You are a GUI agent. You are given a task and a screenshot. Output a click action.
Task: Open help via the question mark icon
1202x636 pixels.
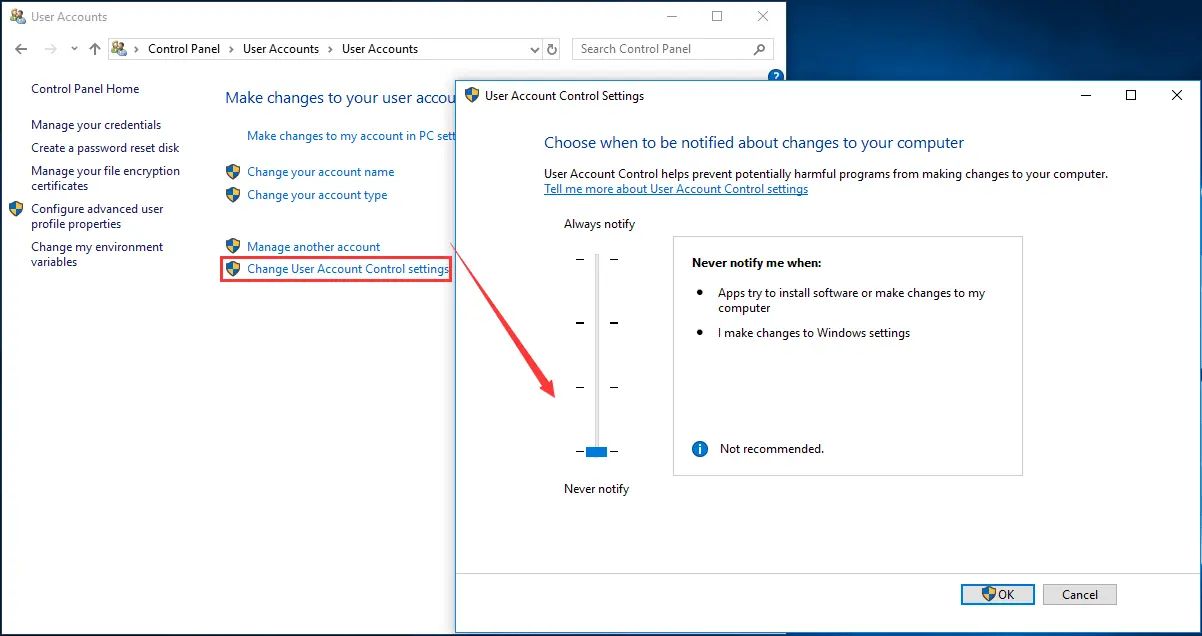pyautogui.click(x=776, y=76)
